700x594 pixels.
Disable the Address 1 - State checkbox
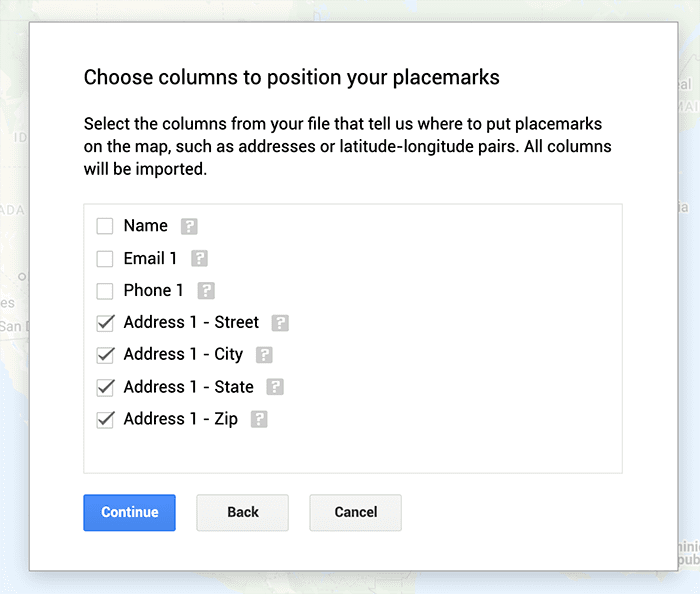click(x=105, y=387)
